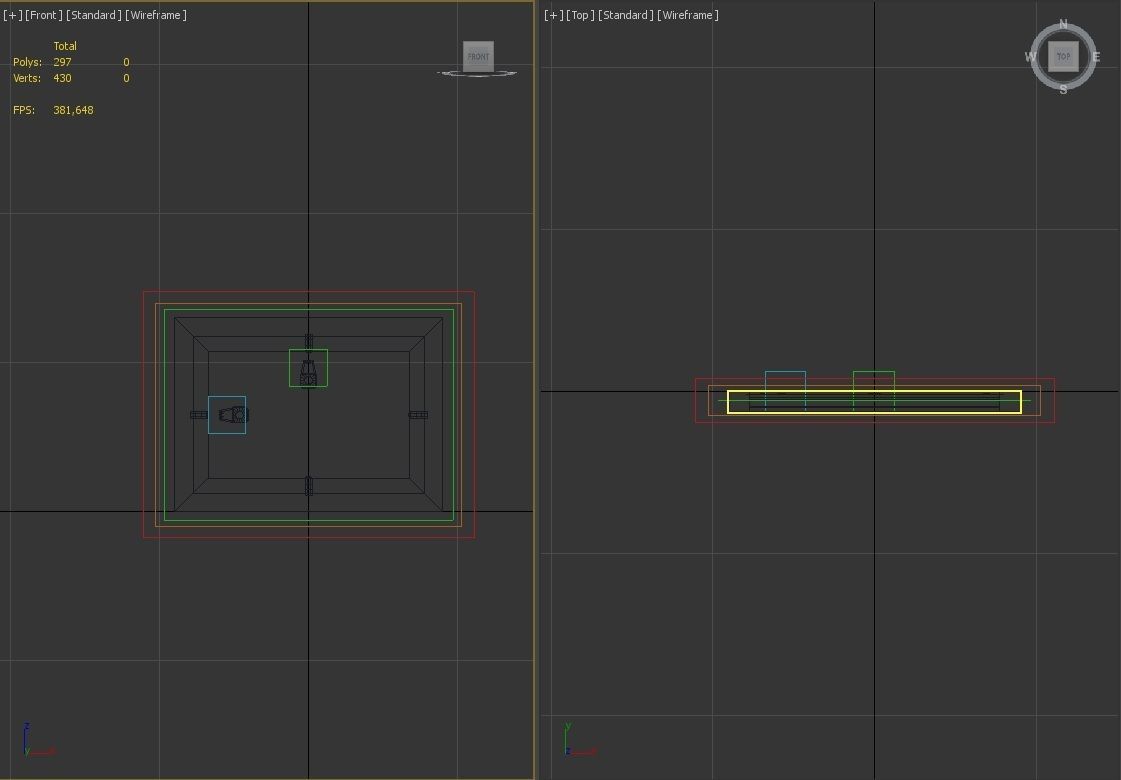Click the FPS value 381,648
Screen dimensions: 1121x780
coord(73,110)
